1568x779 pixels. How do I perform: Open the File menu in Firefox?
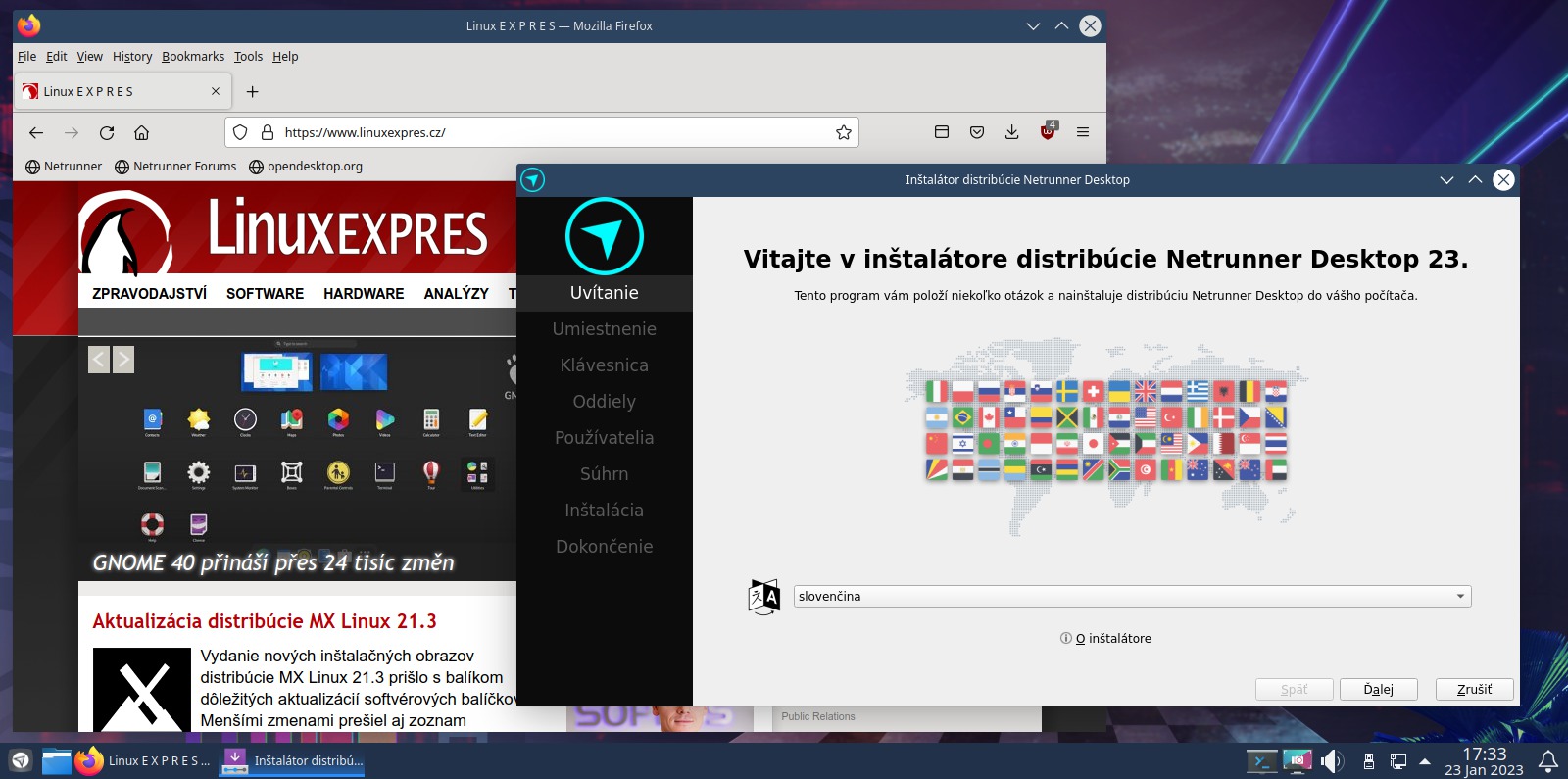tap(26, 56)
